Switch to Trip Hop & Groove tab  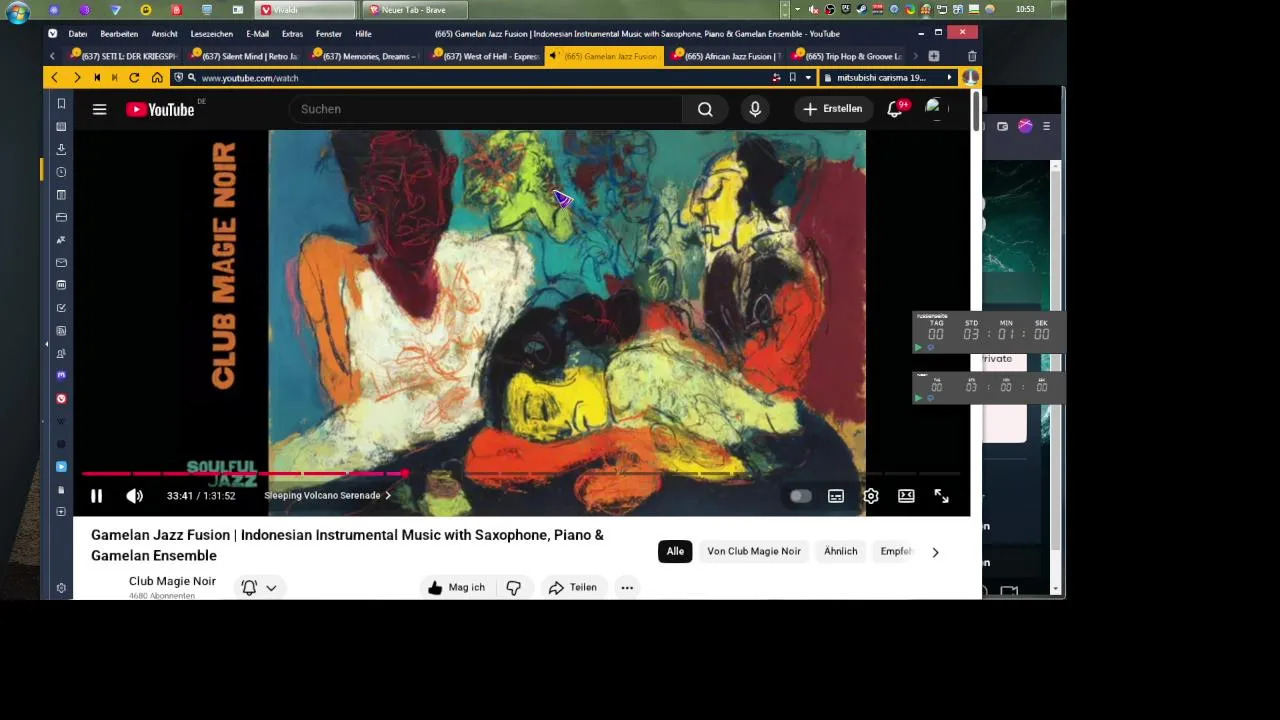[x=847, y=56]
